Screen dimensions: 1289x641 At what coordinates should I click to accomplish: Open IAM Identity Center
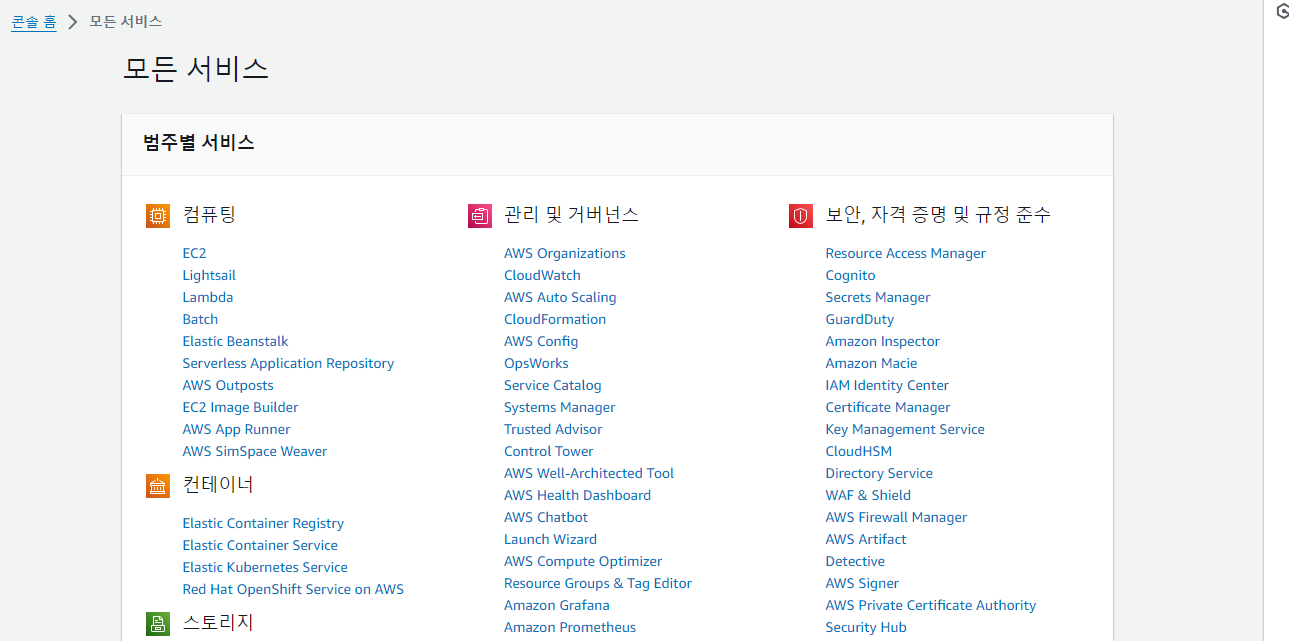tap(887, 385)
